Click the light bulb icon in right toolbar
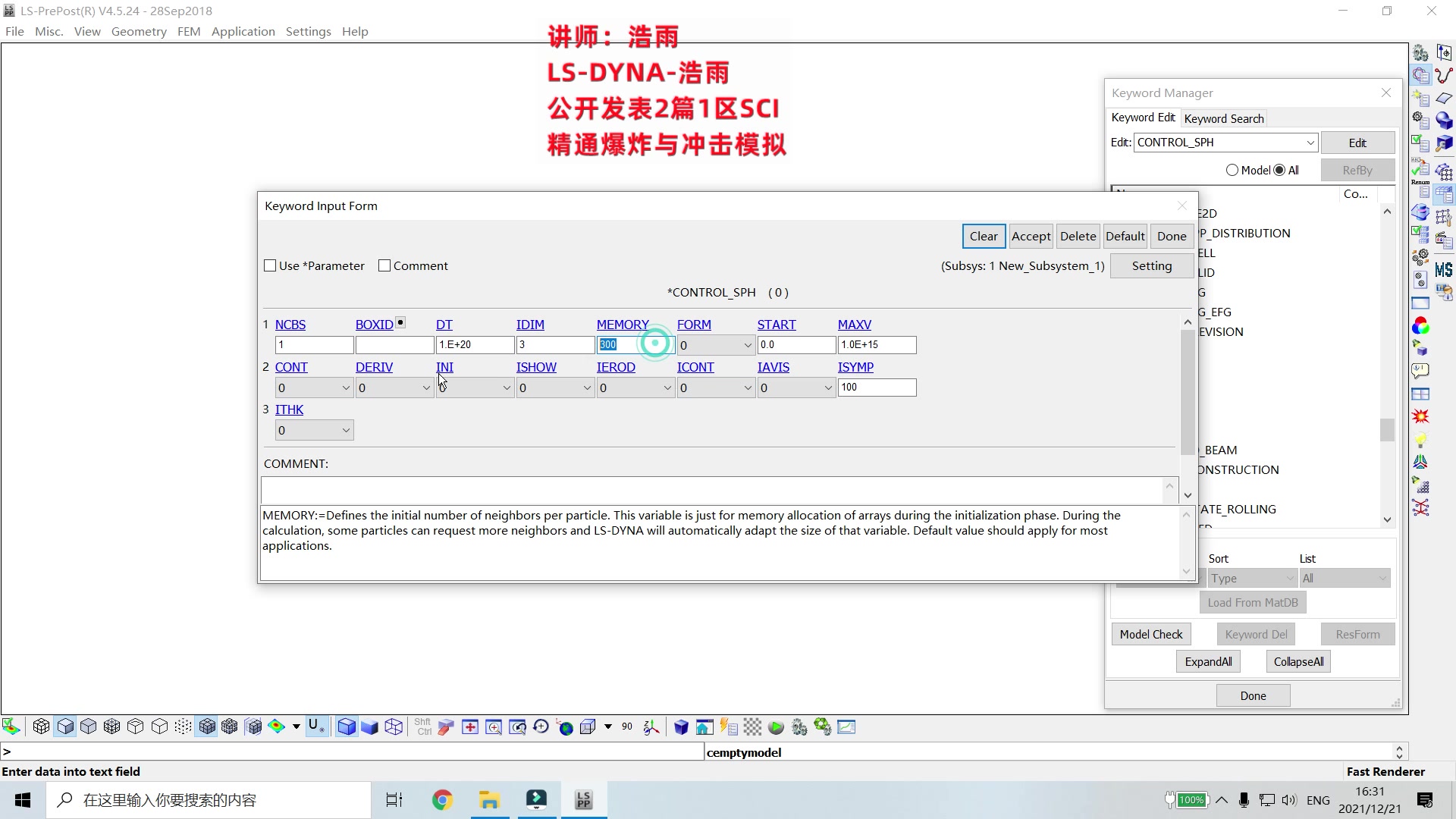1456x819 pixels. (x=1420, y=440)
